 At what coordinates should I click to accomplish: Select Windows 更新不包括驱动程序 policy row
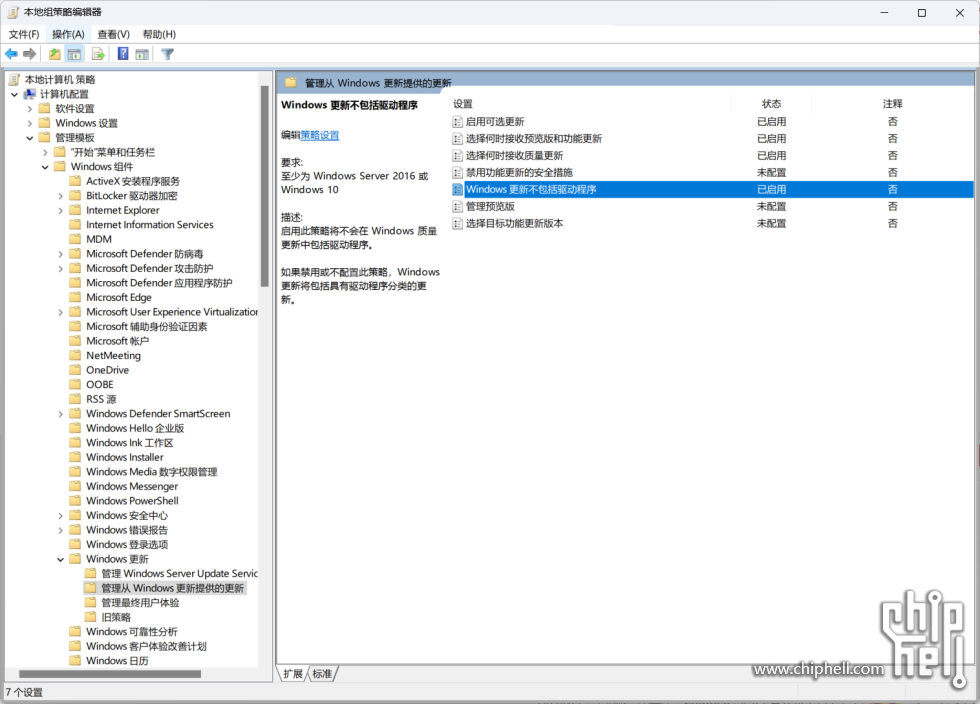click(x=711, y=189)
